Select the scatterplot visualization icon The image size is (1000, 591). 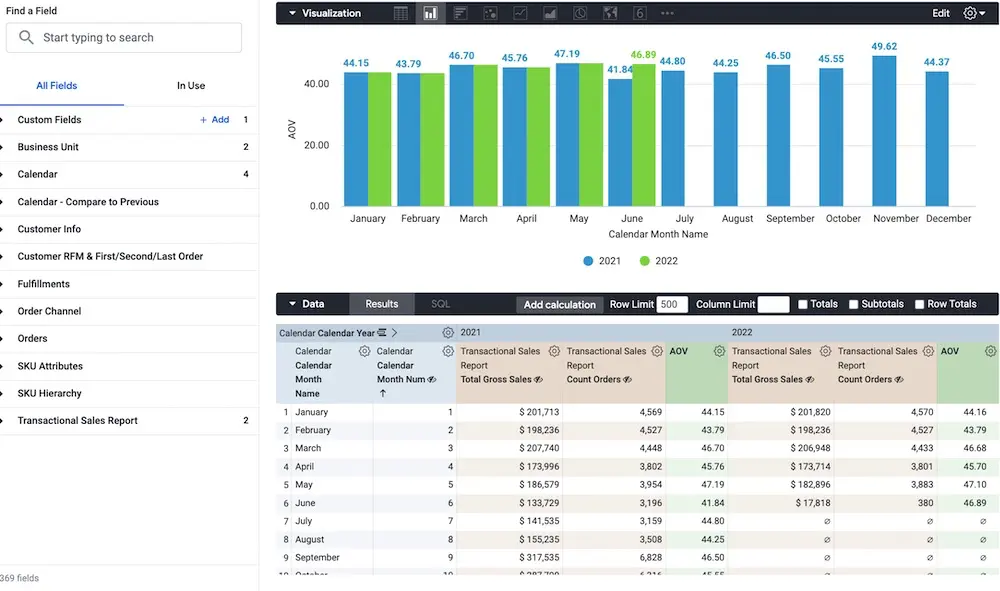point(491,14)
